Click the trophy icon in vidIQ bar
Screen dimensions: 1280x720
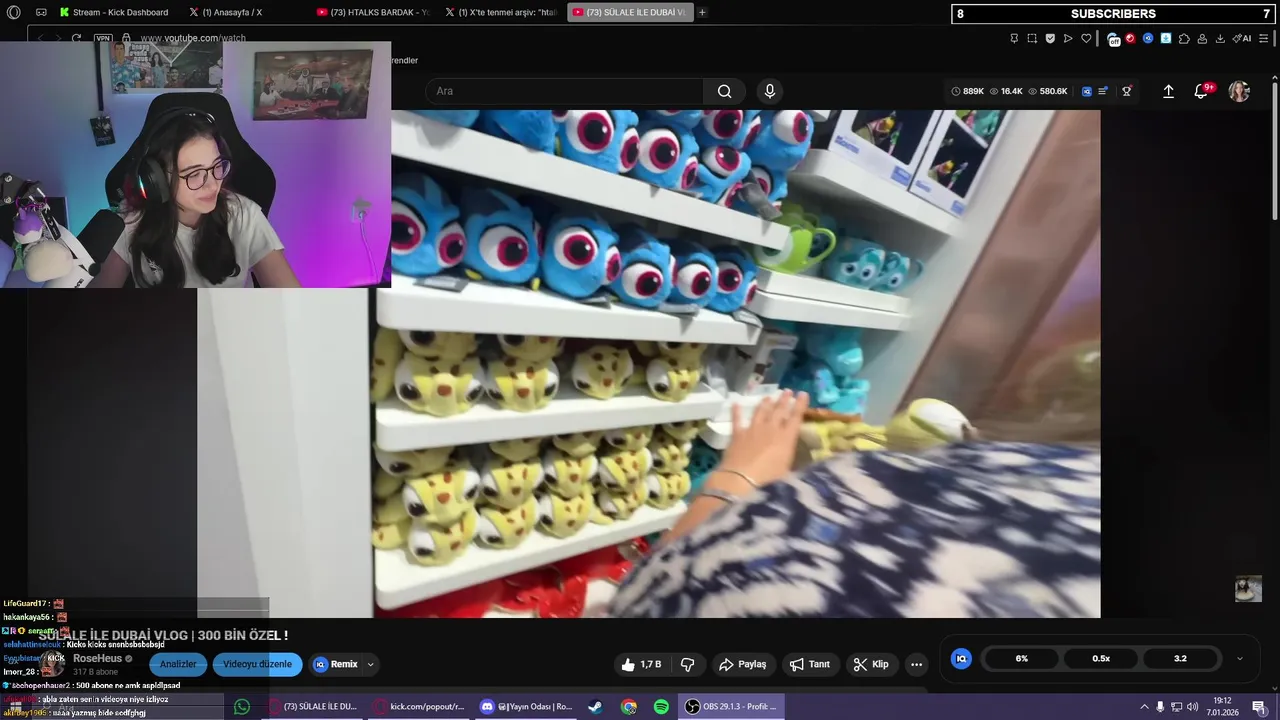pos(1126,91)
